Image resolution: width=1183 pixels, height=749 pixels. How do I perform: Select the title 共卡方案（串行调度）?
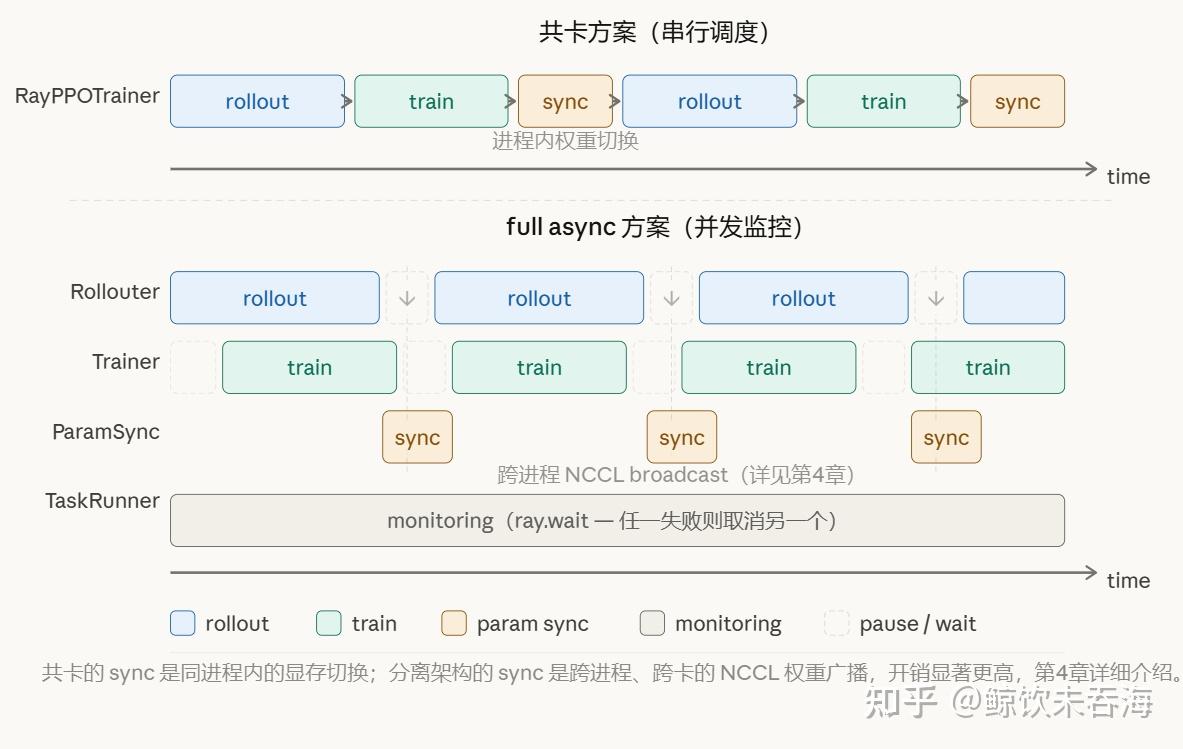653,32
